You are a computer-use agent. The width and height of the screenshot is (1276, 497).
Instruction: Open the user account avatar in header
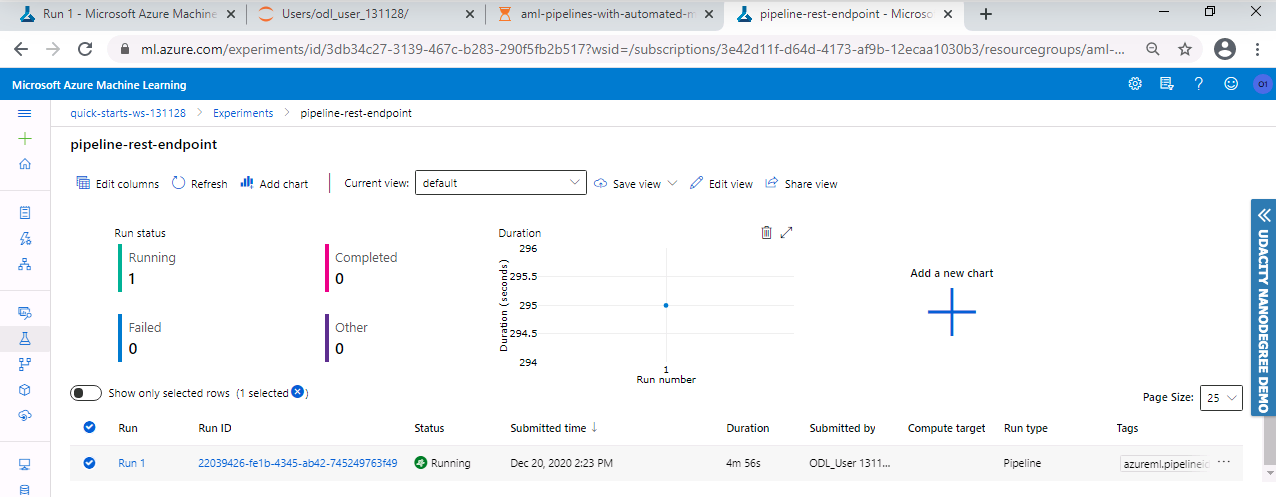(1261, 84)
